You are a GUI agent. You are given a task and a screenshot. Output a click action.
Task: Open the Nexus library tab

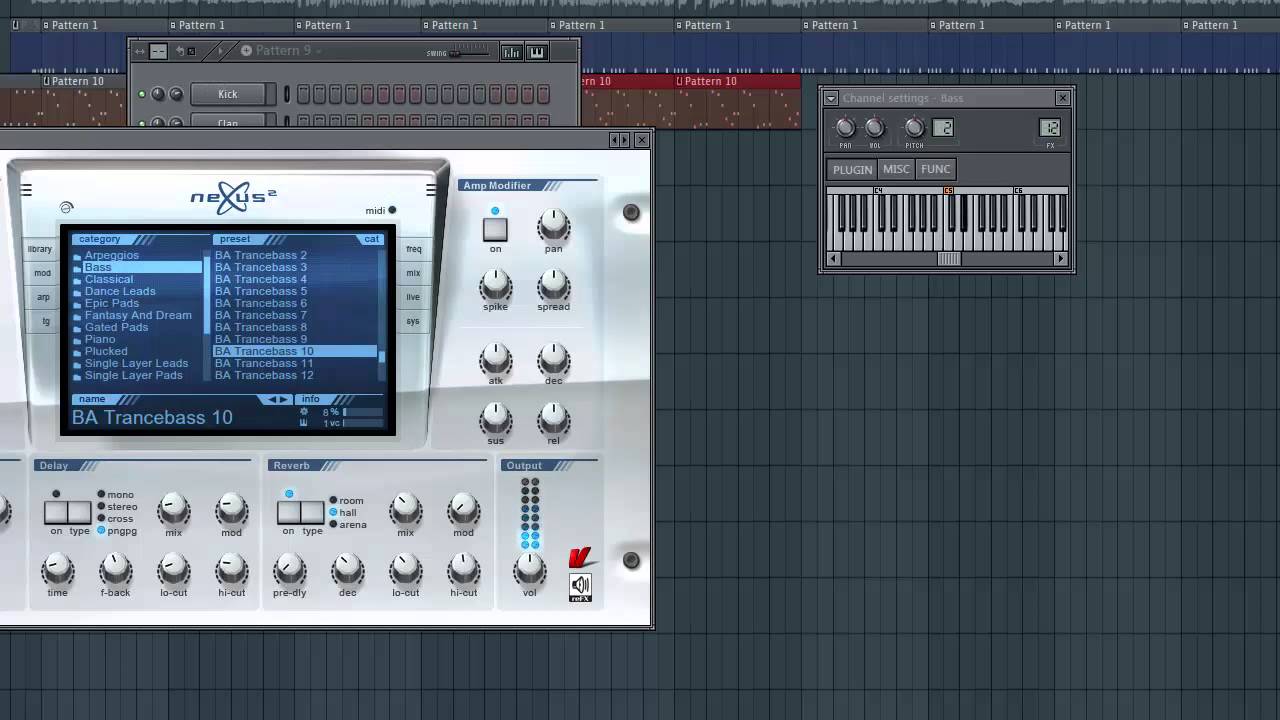coord(40,249)
